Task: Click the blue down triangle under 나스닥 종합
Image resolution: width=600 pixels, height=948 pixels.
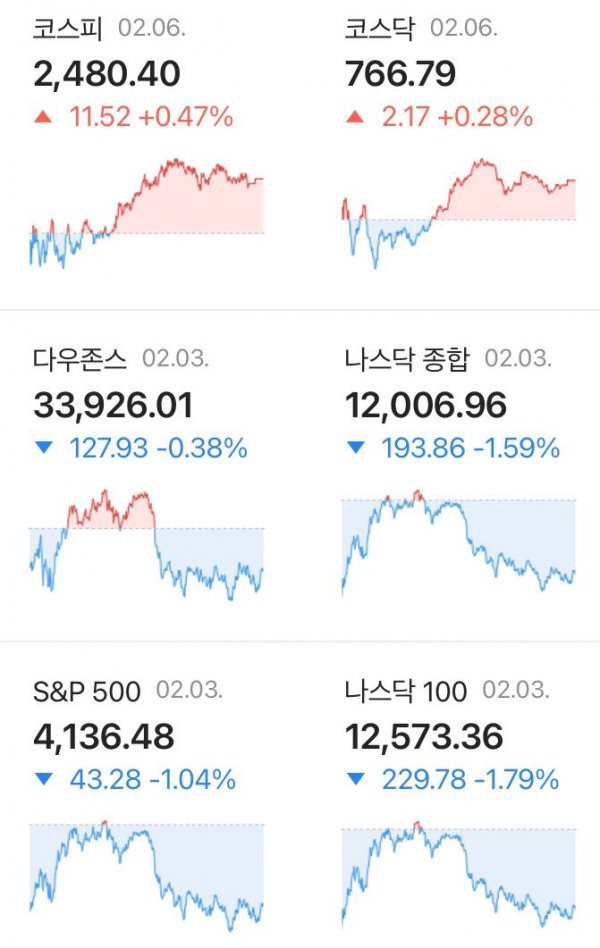Action: [x=356, y=447]
